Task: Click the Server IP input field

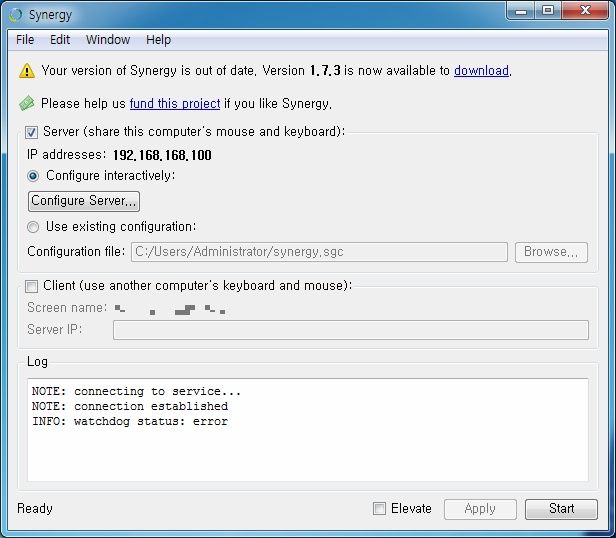Action: coord(351,330)
